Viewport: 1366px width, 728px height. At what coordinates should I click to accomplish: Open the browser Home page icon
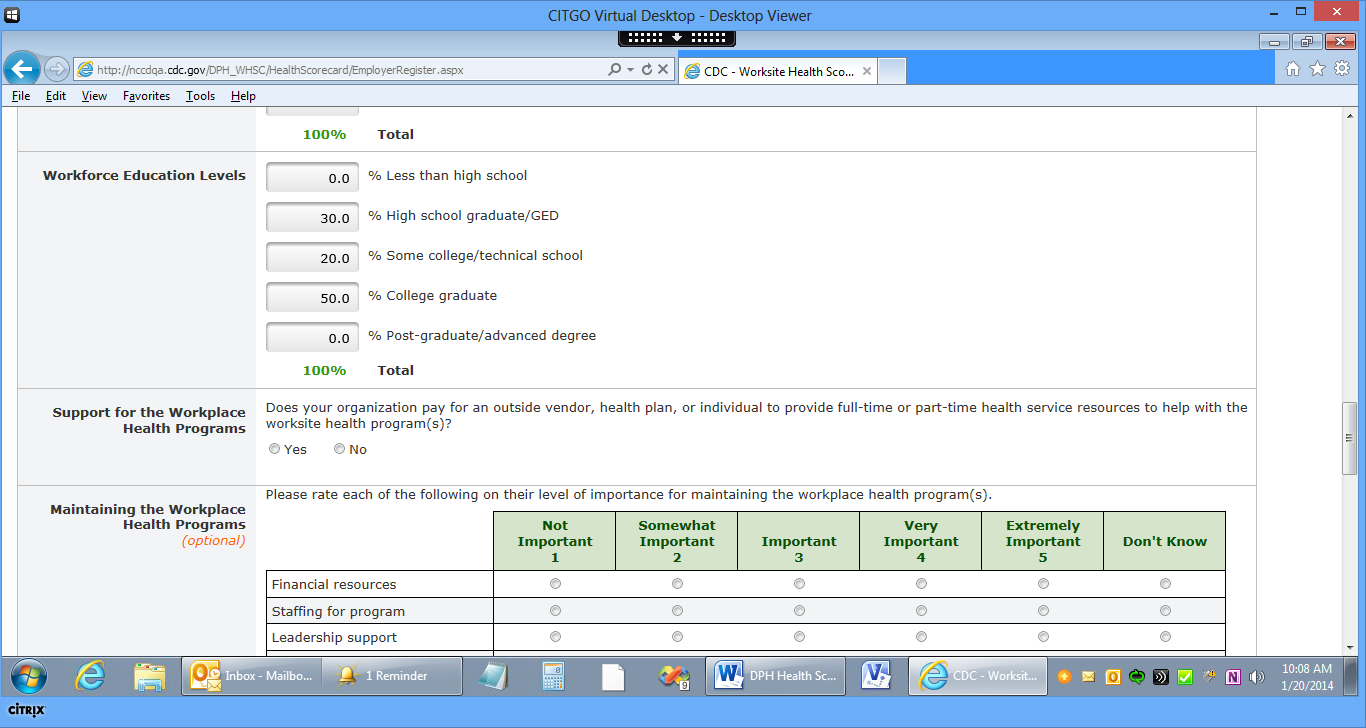click(1292, 69)
